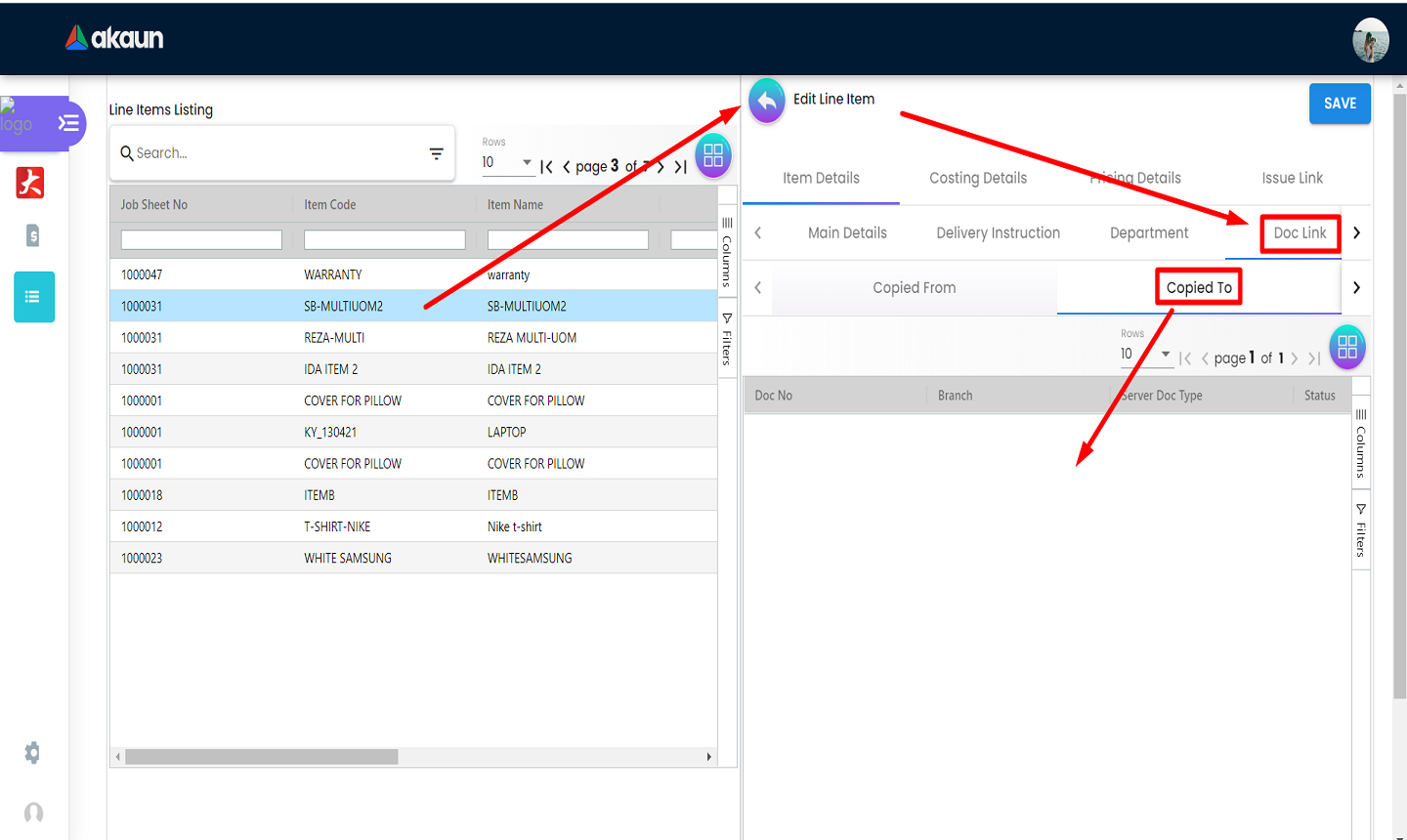The image size is (1407, 840).
Task: Click the Job Sheet No filter input
Action: click(x=201, y=240)
